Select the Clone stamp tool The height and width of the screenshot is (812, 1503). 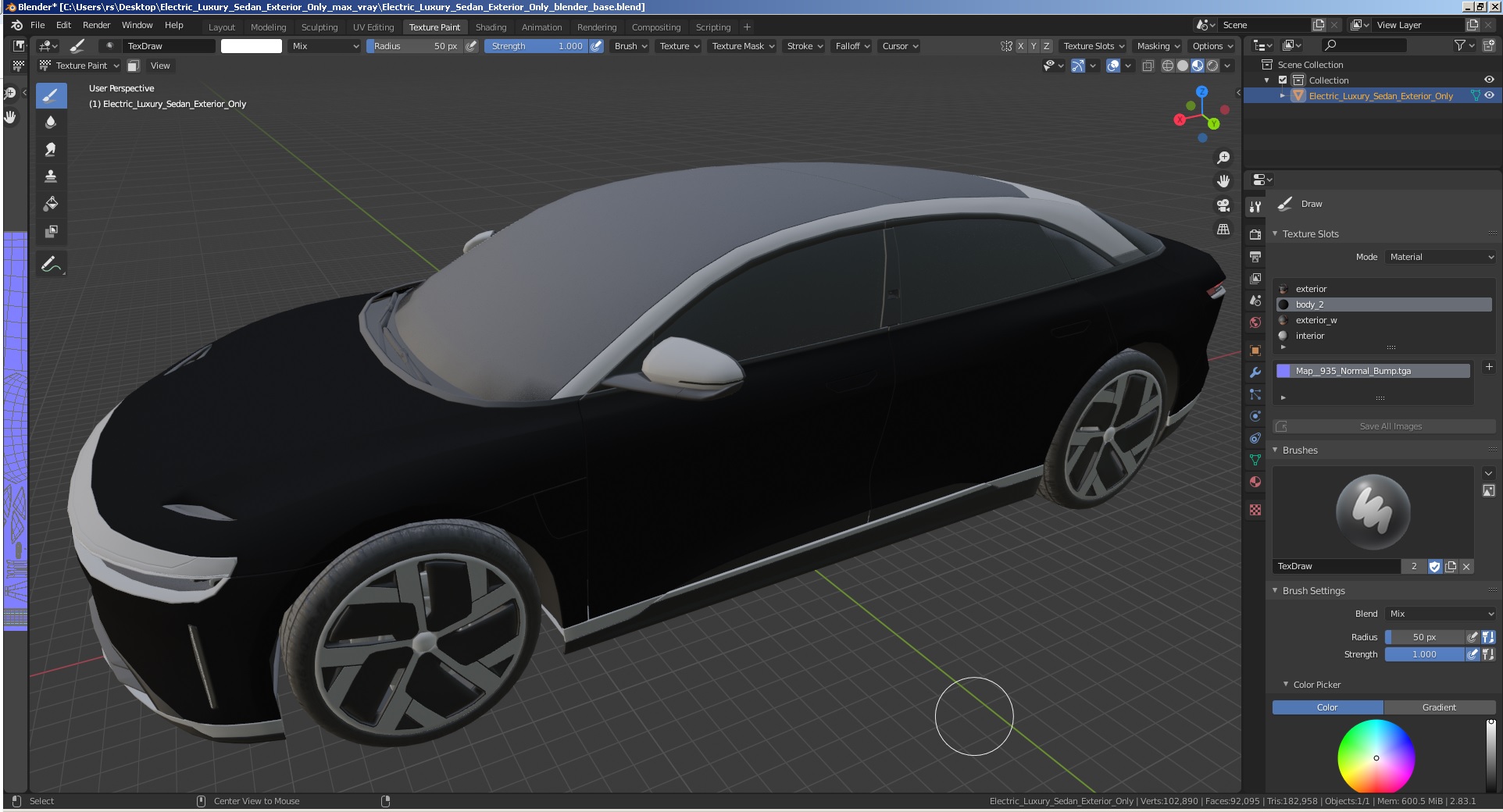click(x=51, y=176)
